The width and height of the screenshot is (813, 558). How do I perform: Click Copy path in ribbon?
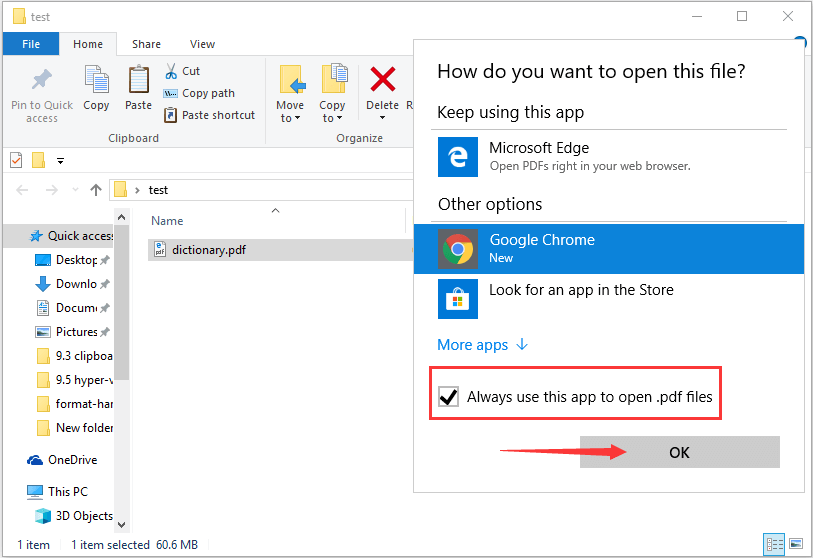tap(199, 93)
